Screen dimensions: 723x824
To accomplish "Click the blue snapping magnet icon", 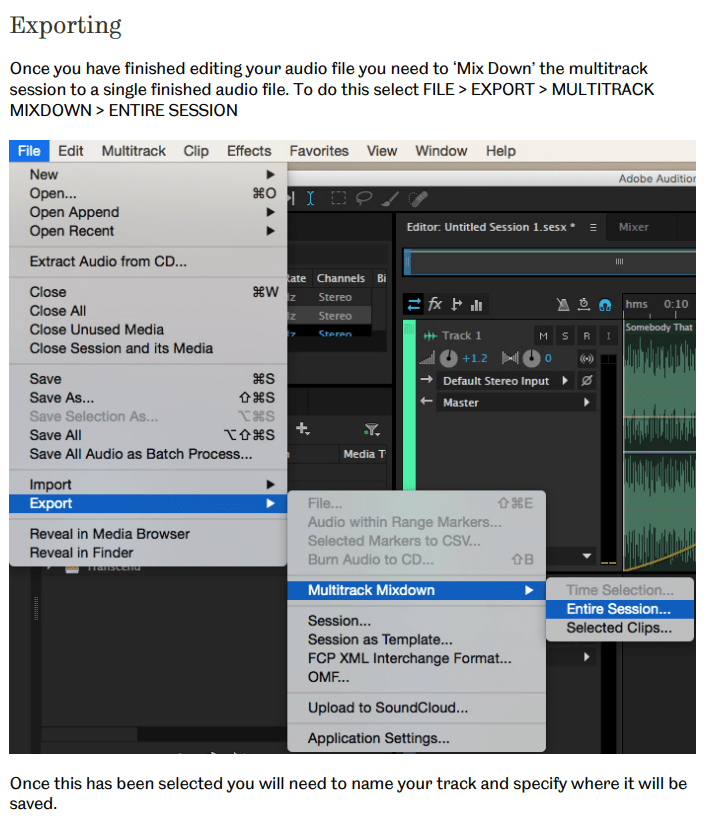I will click(x=604, y=305).
